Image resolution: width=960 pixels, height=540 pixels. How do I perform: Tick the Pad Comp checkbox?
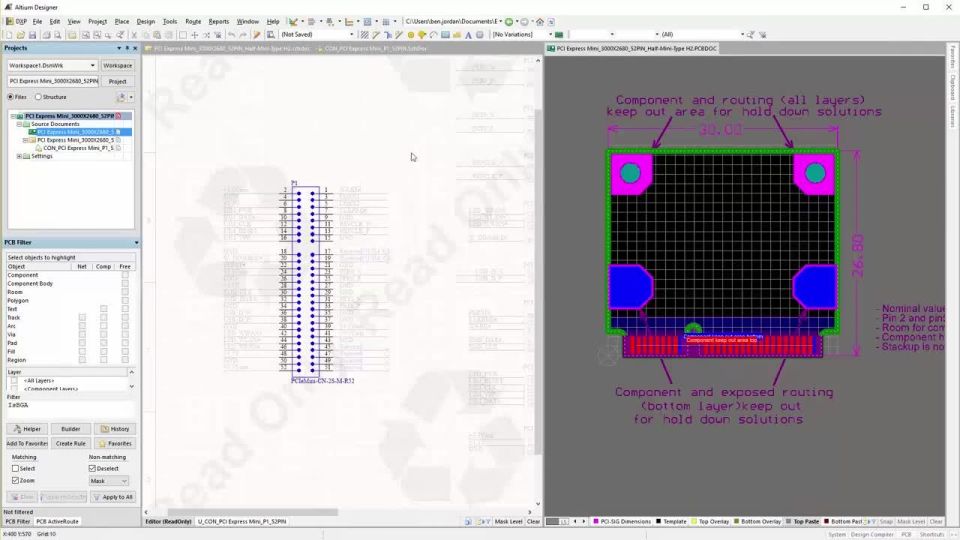pyautogui.click(x=103, y=343)
